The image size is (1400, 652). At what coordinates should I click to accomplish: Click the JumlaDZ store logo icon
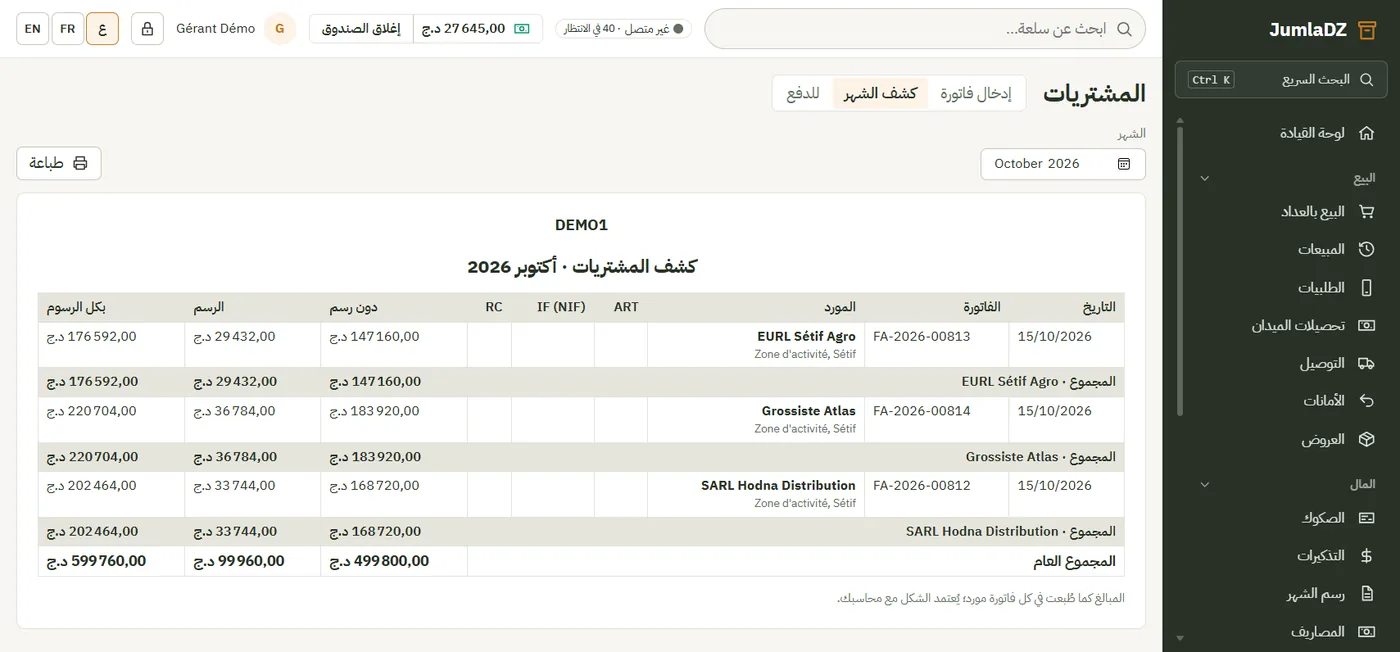click(1367, 29)
